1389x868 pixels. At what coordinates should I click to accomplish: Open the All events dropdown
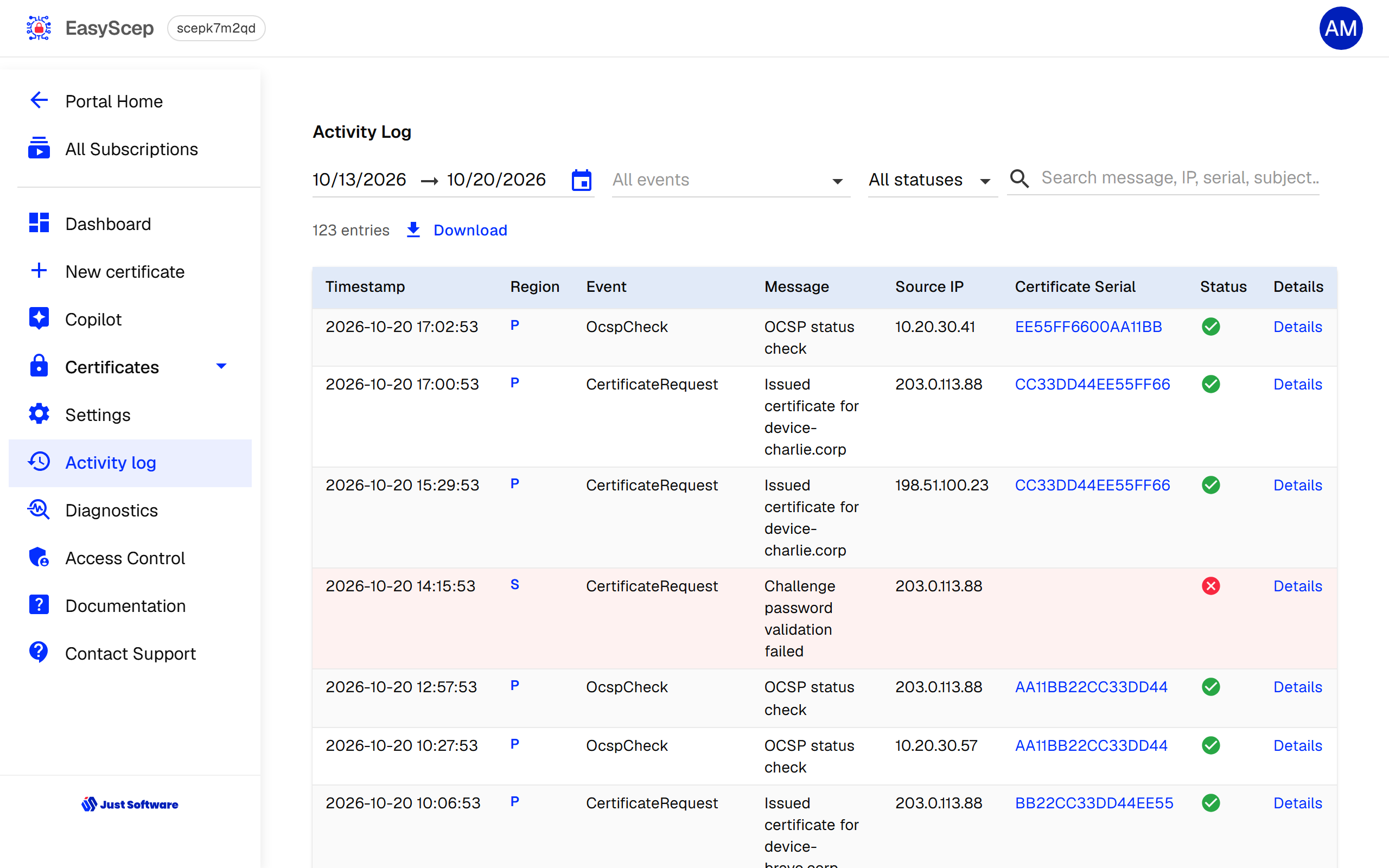pyautogui.click(x=731, y=180)
